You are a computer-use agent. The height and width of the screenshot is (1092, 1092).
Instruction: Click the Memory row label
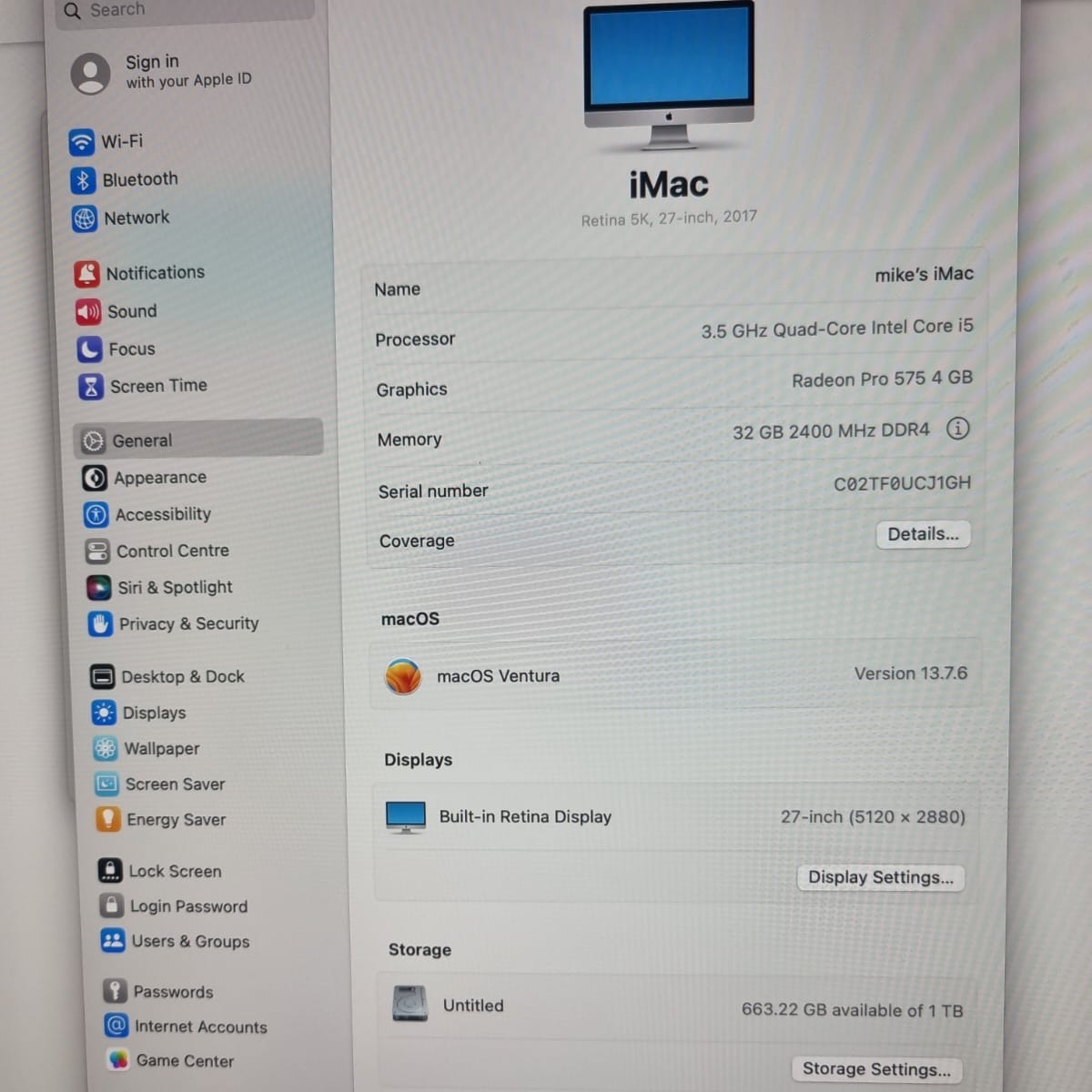pyautogui.click(x=409, y=440)
